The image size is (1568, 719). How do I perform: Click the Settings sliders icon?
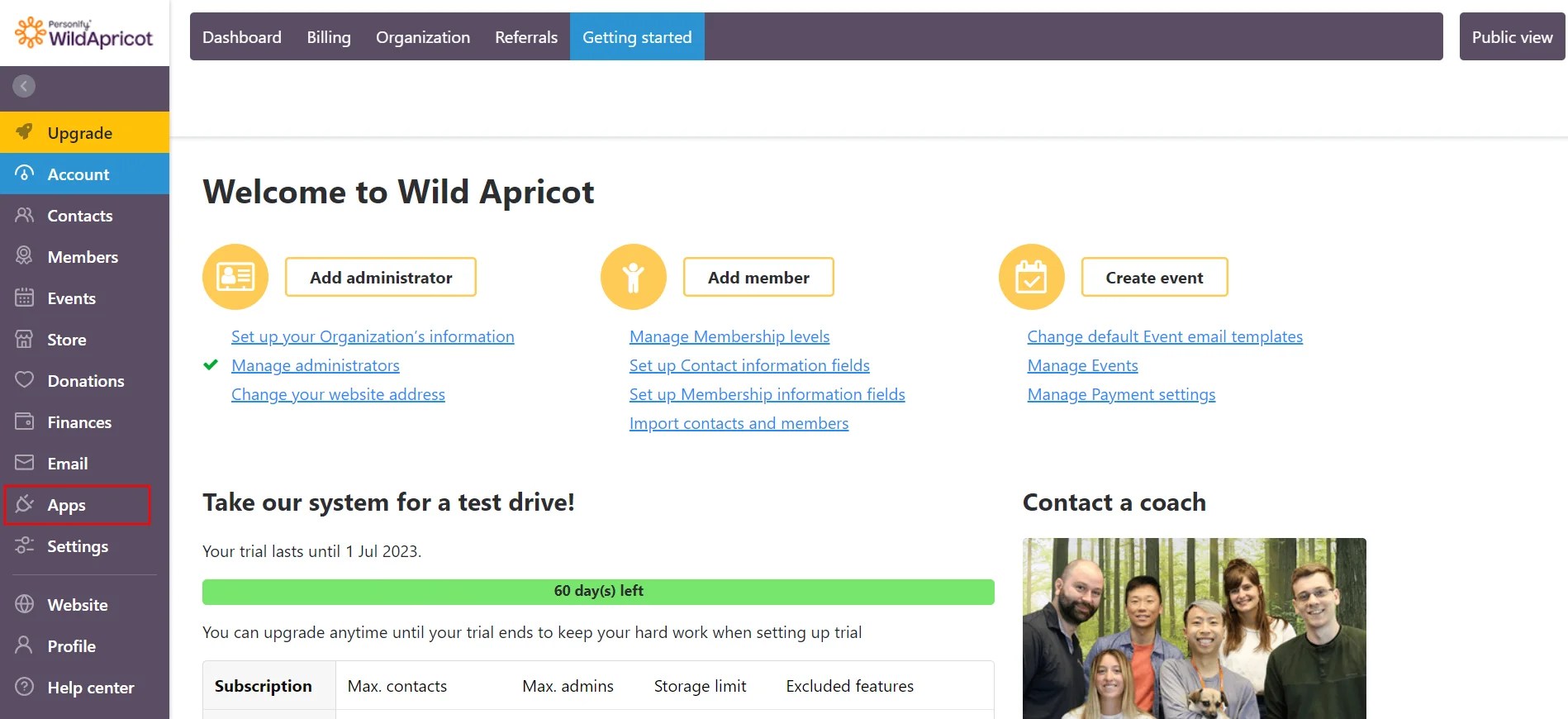coord(25,545)
